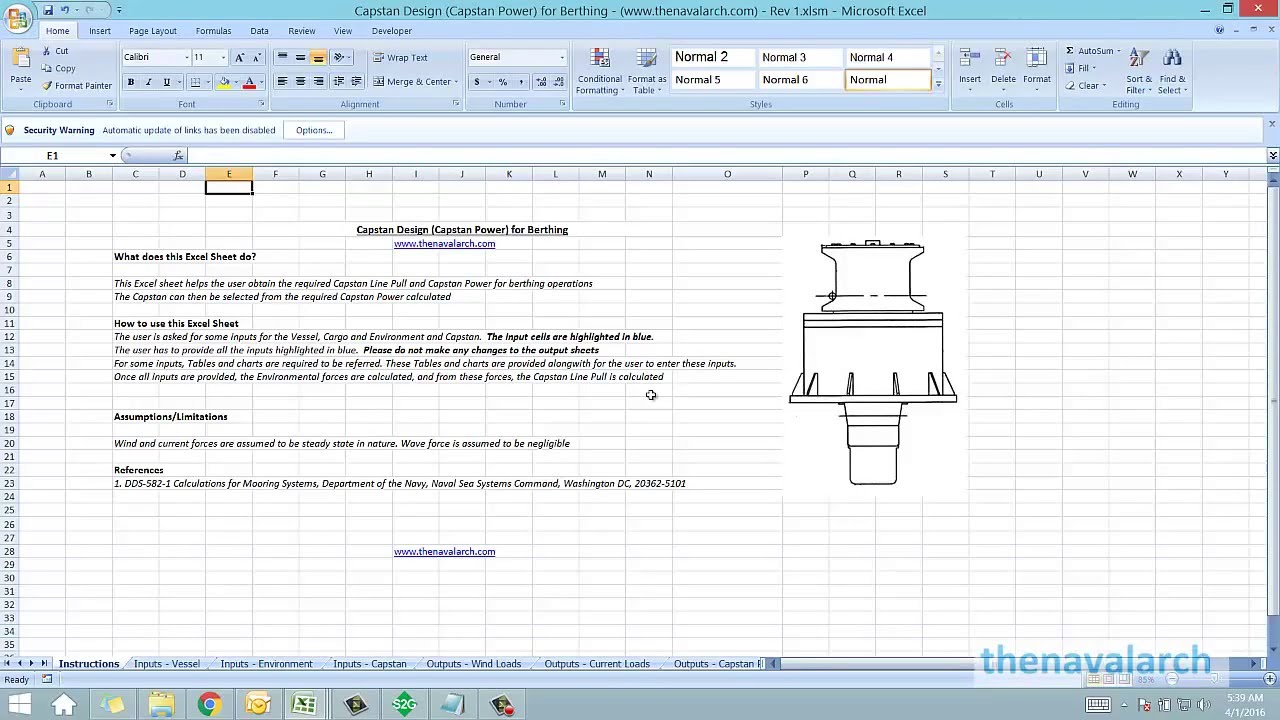Click the Clear eraser icon
The image size is (1280, 720).
click(x=1069, y=86)
